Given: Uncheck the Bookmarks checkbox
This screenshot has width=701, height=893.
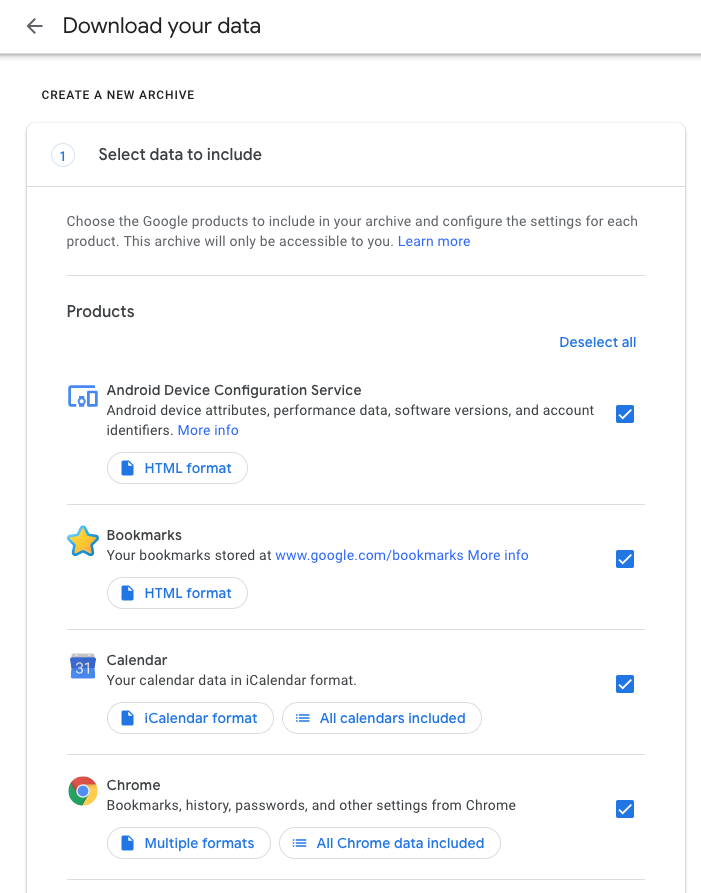Looking at the screenshot, I should [625, 559].
